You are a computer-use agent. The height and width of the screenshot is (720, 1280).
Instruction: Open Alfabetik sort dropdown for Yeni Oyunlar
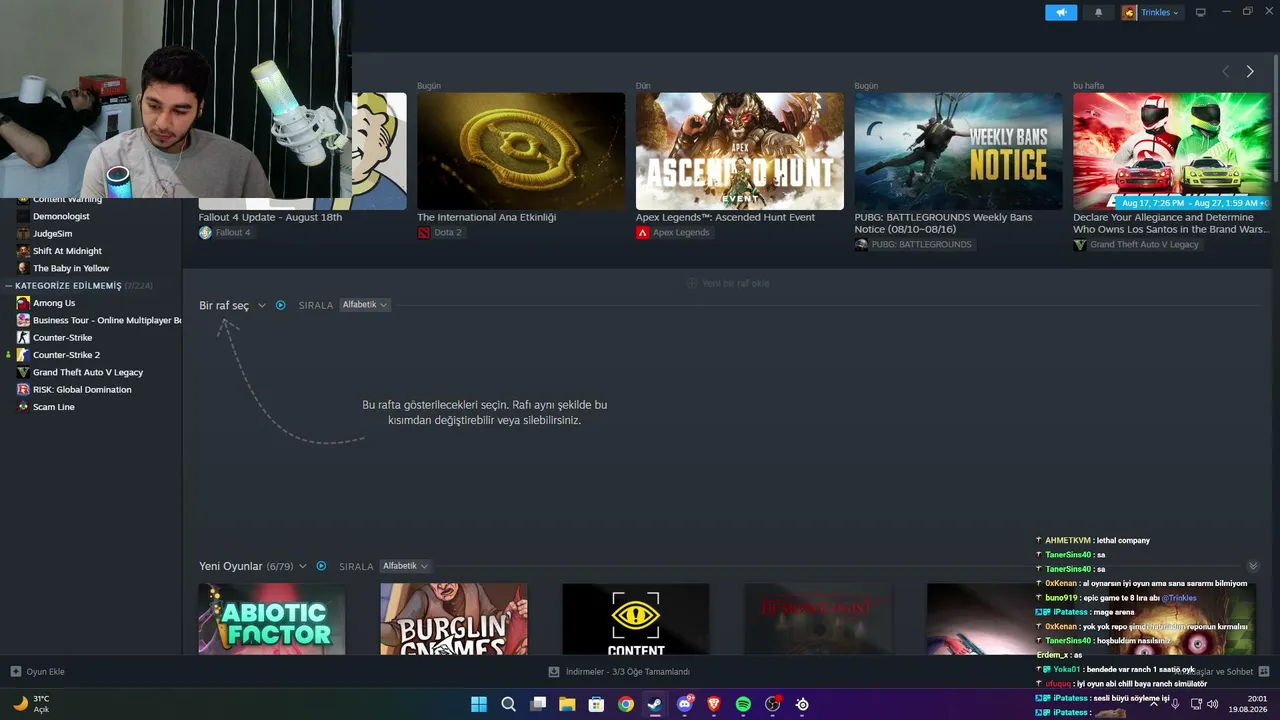coord(404,566)
